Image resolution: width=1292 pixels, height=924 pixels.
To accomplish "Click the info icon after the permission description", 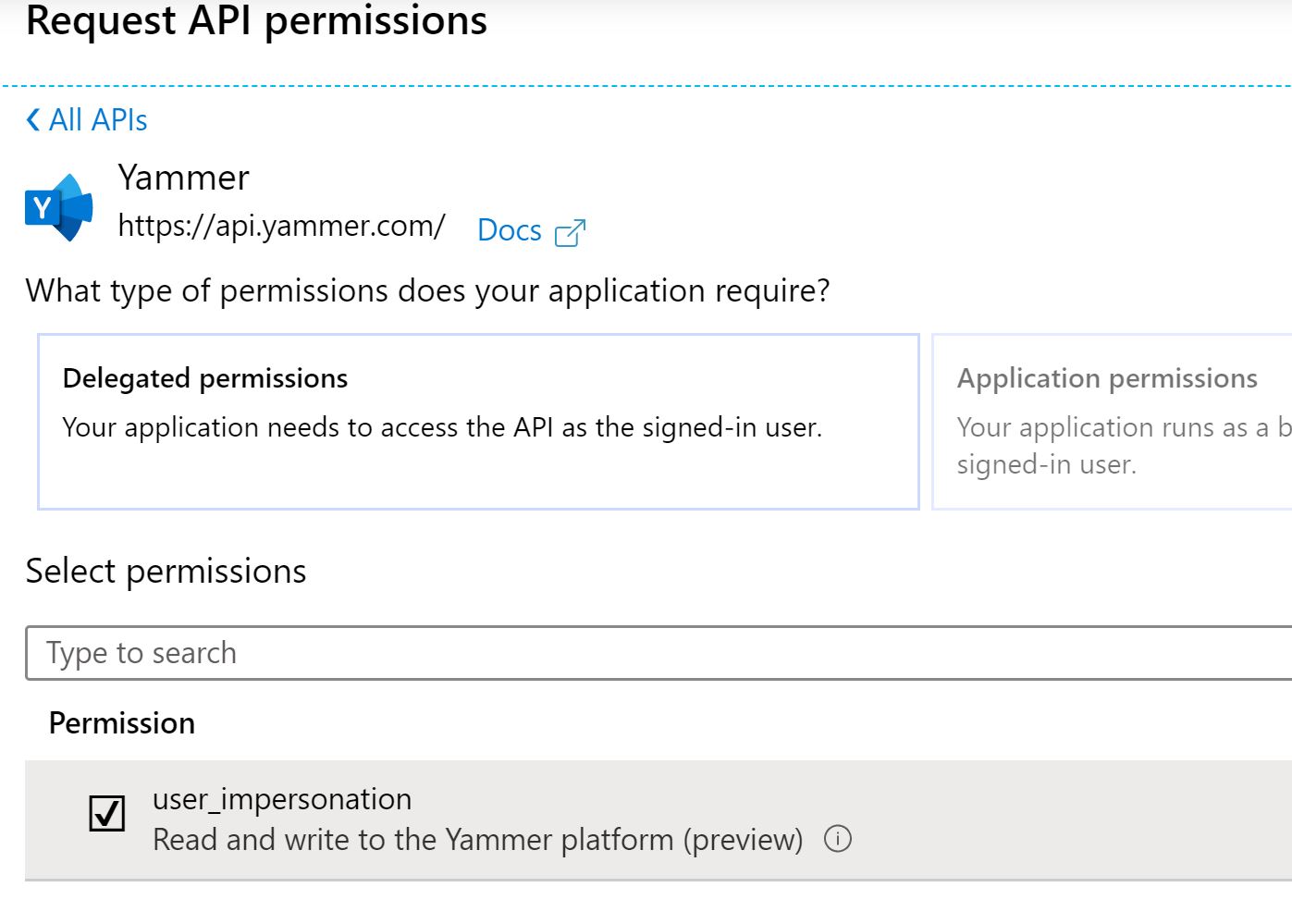I will (837, 839).
